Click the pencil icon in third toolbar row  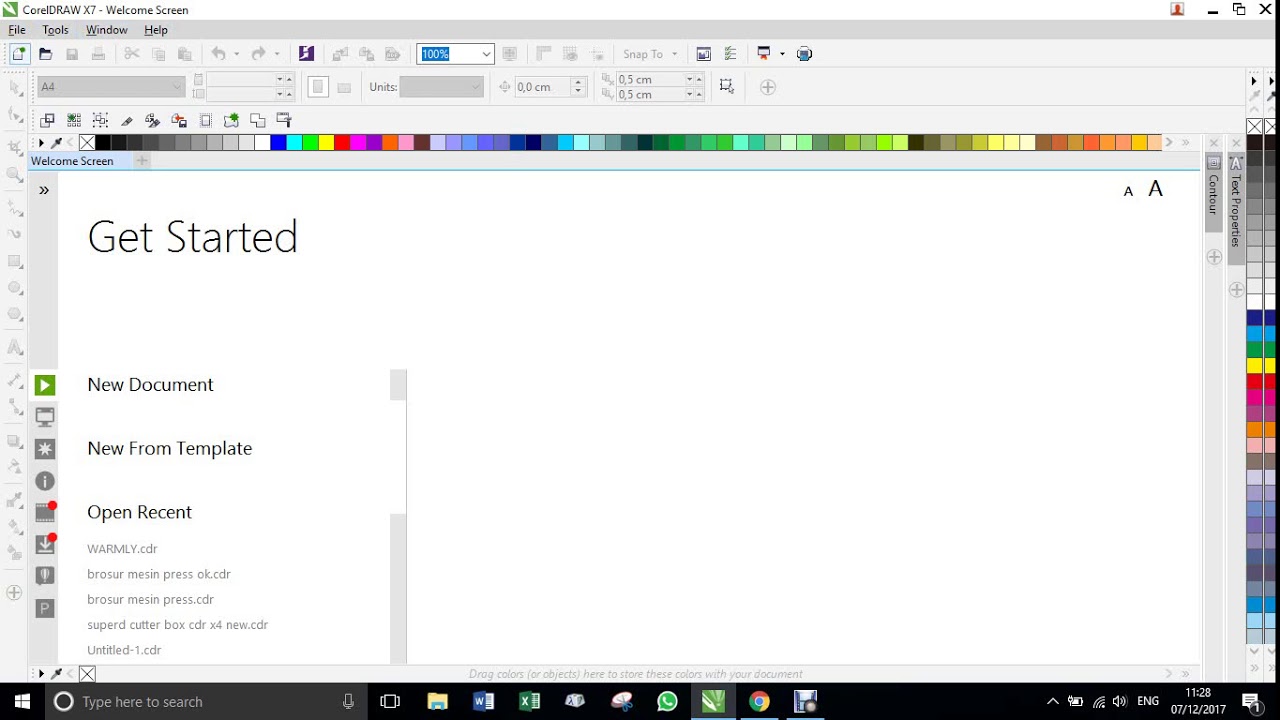click(x=127, y=121)
